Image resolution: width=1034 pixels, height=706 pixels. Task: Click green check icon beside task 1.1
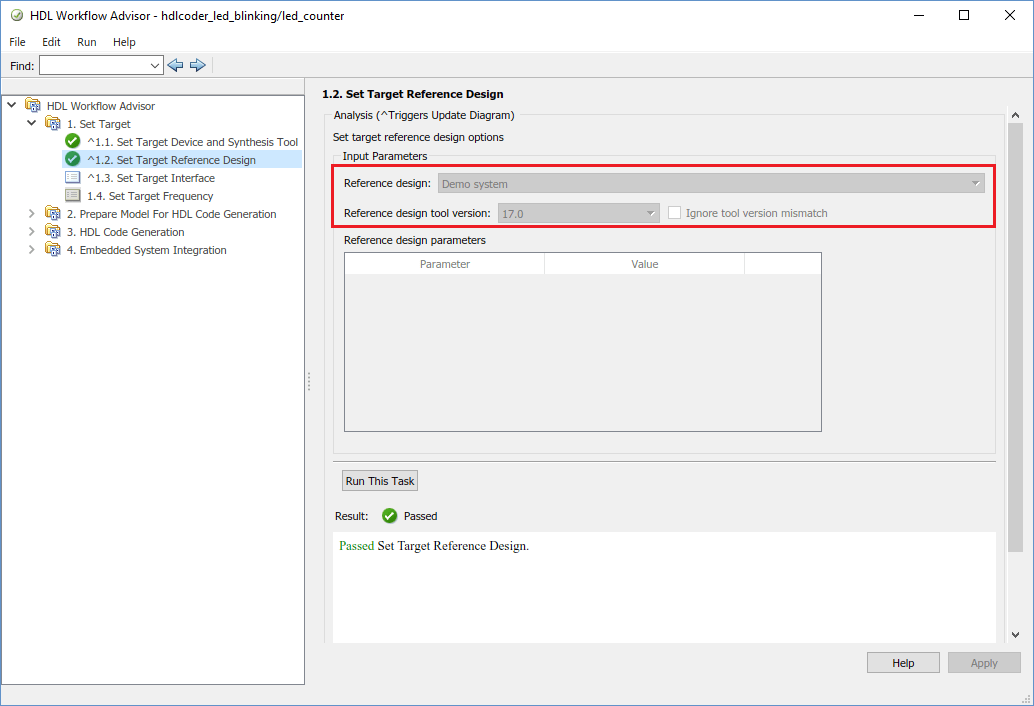coord(72,142)
